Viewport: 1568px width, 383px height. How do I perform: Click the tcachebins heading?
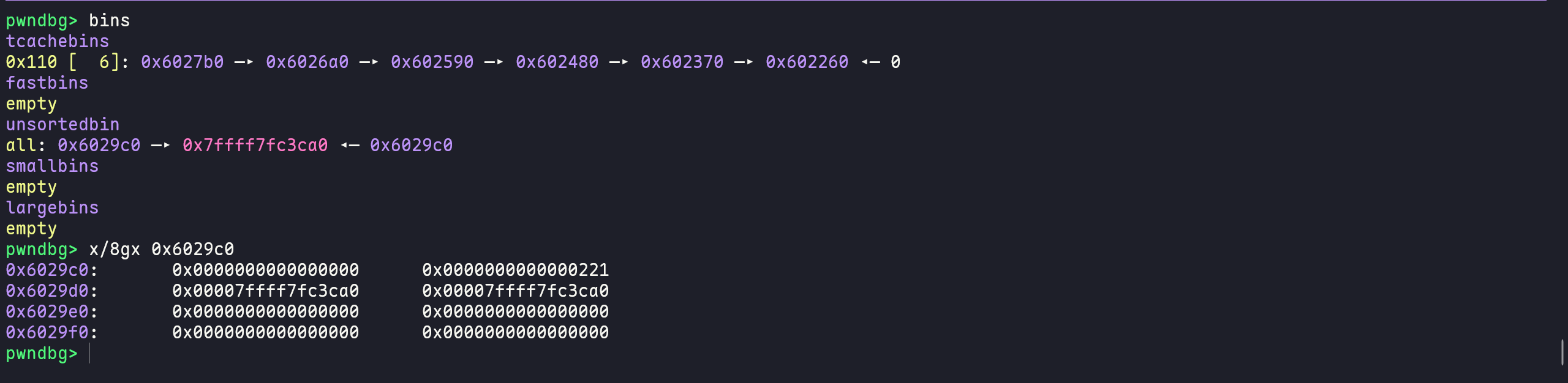(x=57, y=42)
